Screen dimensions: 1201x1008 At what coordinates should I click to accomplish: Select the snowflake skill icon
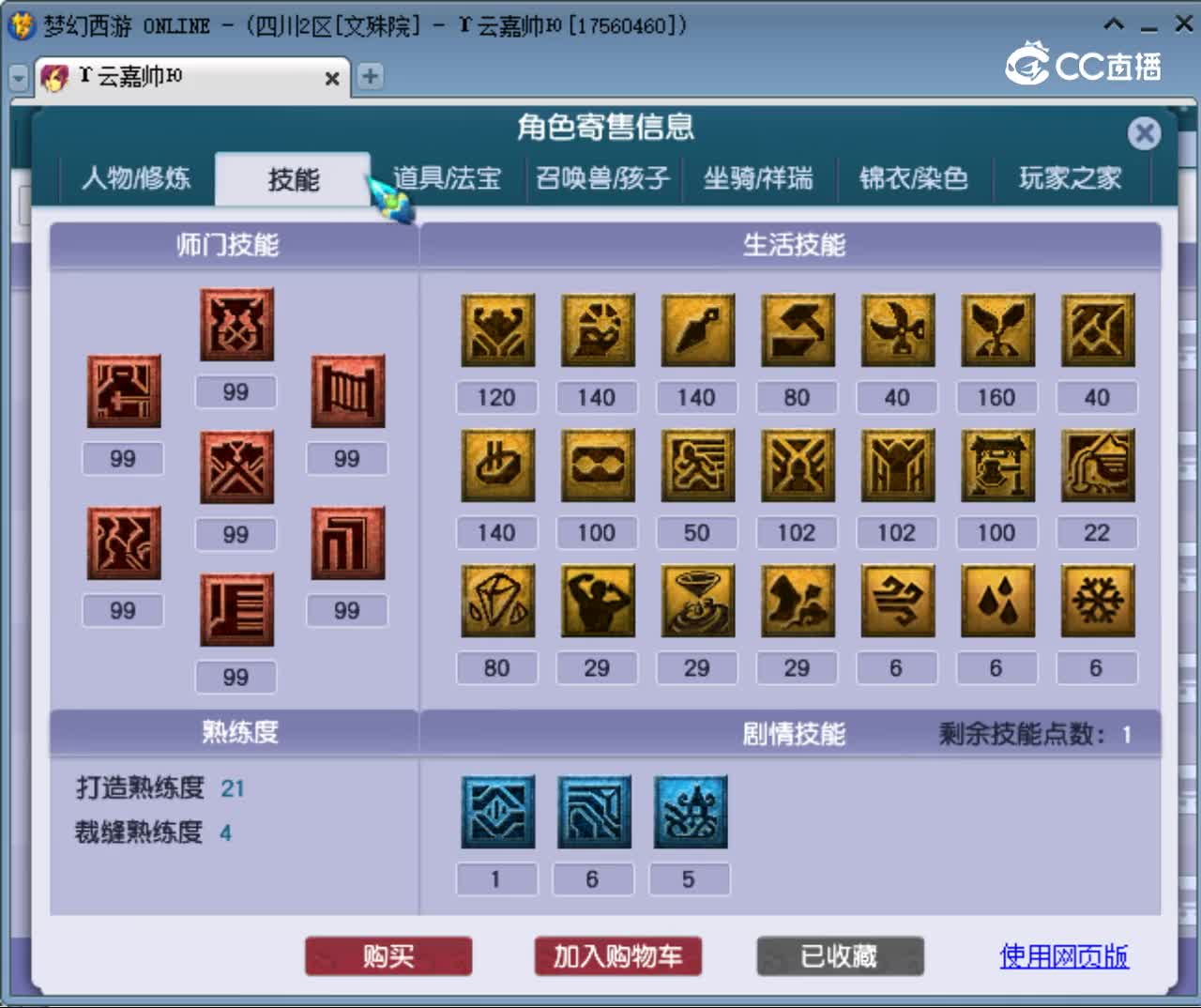[x=1098, y=601]
